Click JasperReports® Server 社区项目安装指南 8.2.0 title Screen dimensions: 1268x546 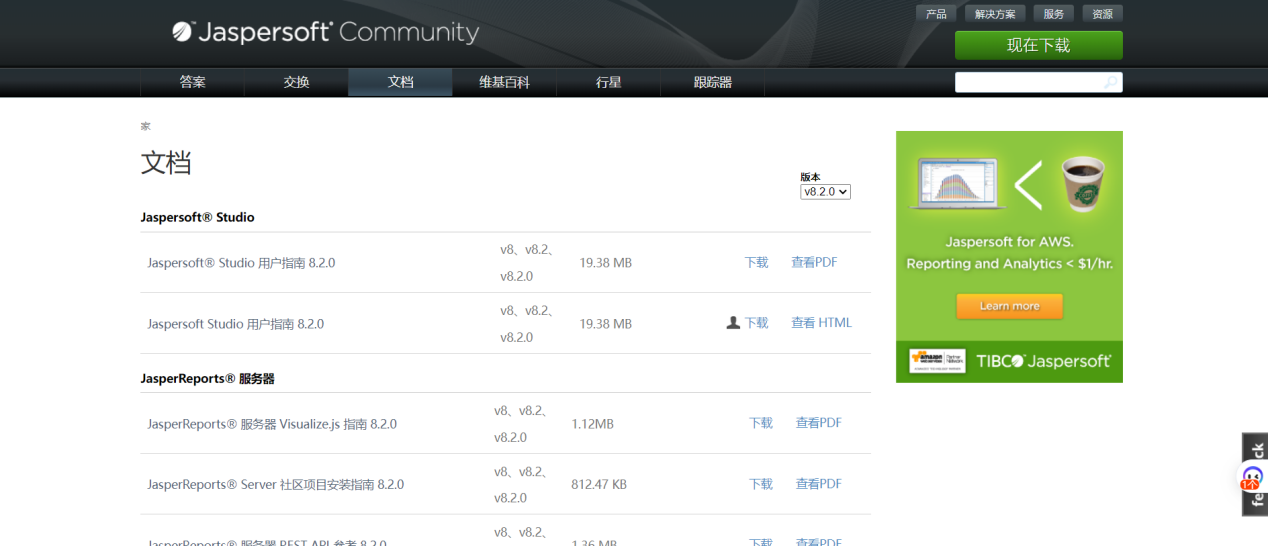tap(275, 485)
